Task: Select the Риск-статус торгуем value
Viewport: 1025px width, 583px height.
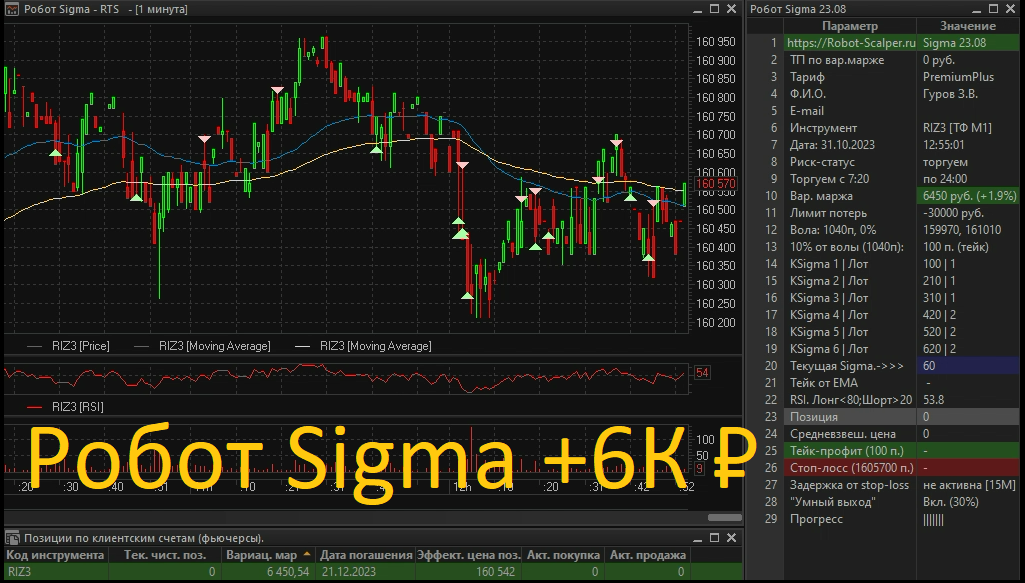Action: (x=968, y=162)
